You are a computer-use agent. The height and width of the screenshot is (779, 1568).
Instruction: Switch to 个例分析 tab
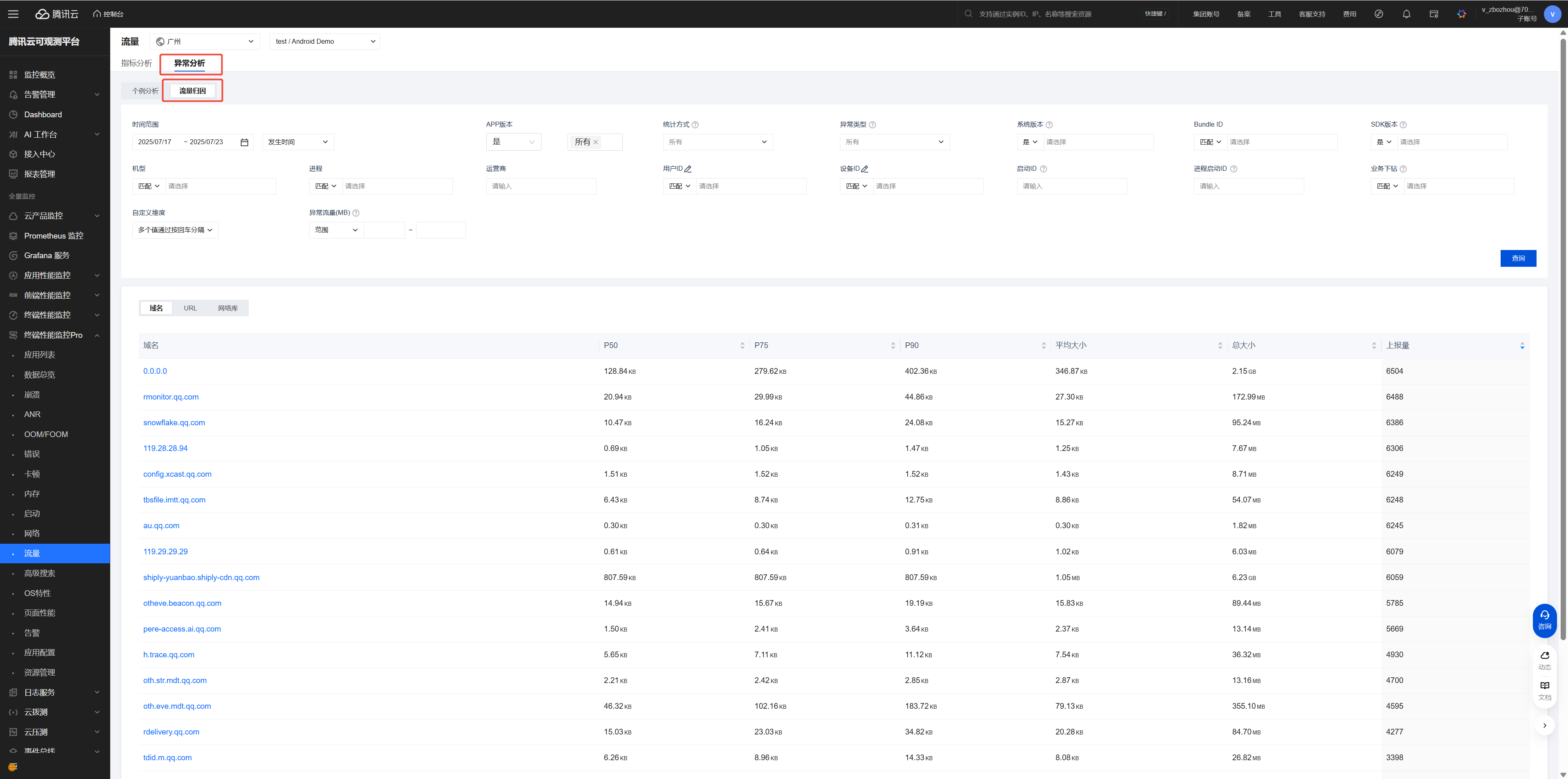pos(145,91)
